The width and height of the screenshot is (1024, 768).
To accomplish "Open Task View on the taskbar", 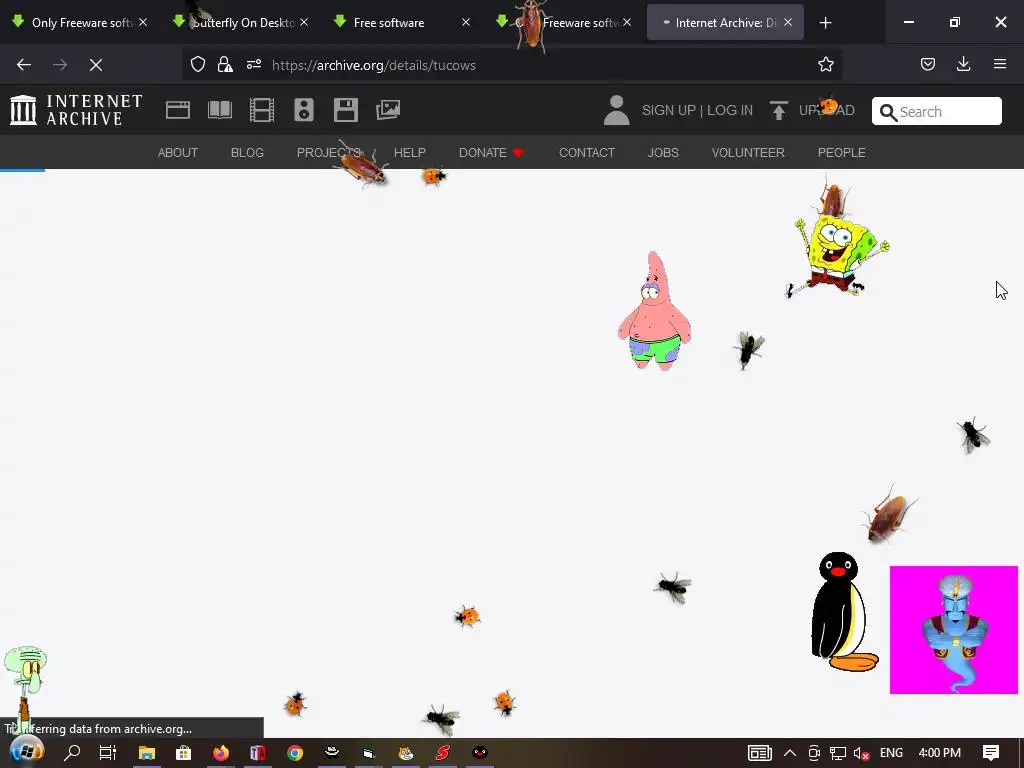I will pos(108,753).
